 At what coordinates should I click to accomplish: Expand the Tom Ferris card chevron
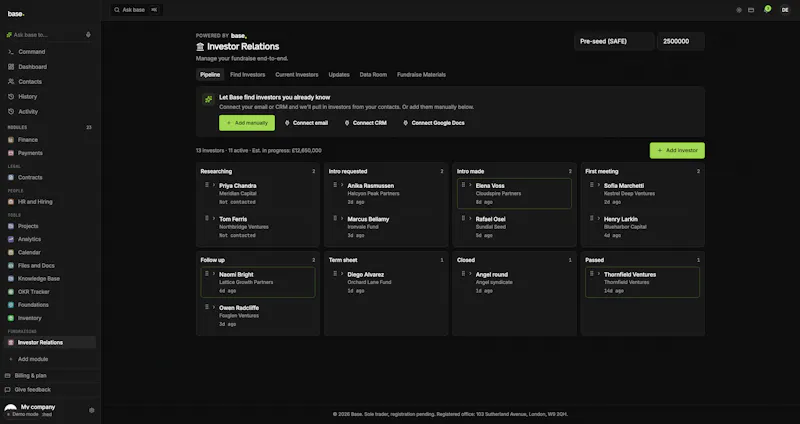click(214, 218)
